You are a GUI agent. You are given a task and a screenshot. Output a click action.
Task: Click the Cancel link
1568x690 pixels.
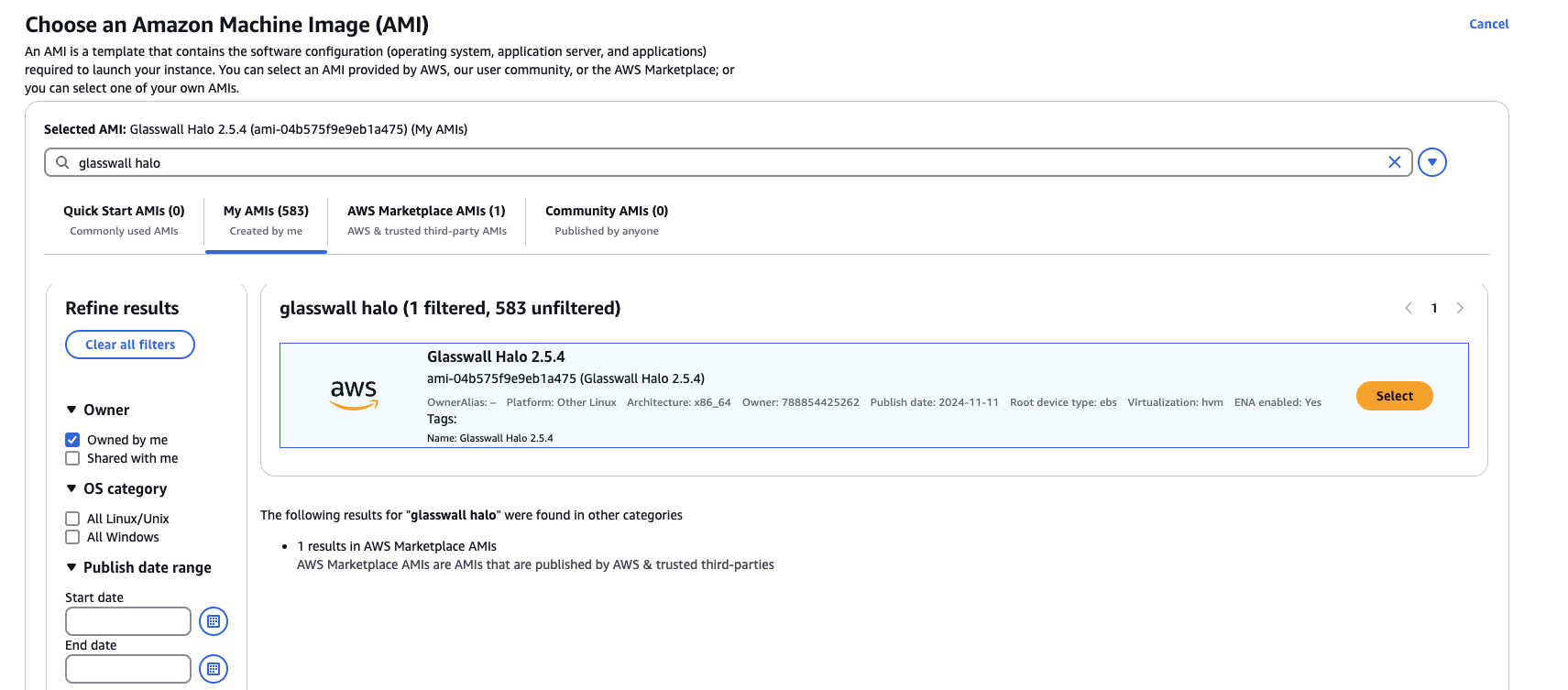tap(1488, 24)
